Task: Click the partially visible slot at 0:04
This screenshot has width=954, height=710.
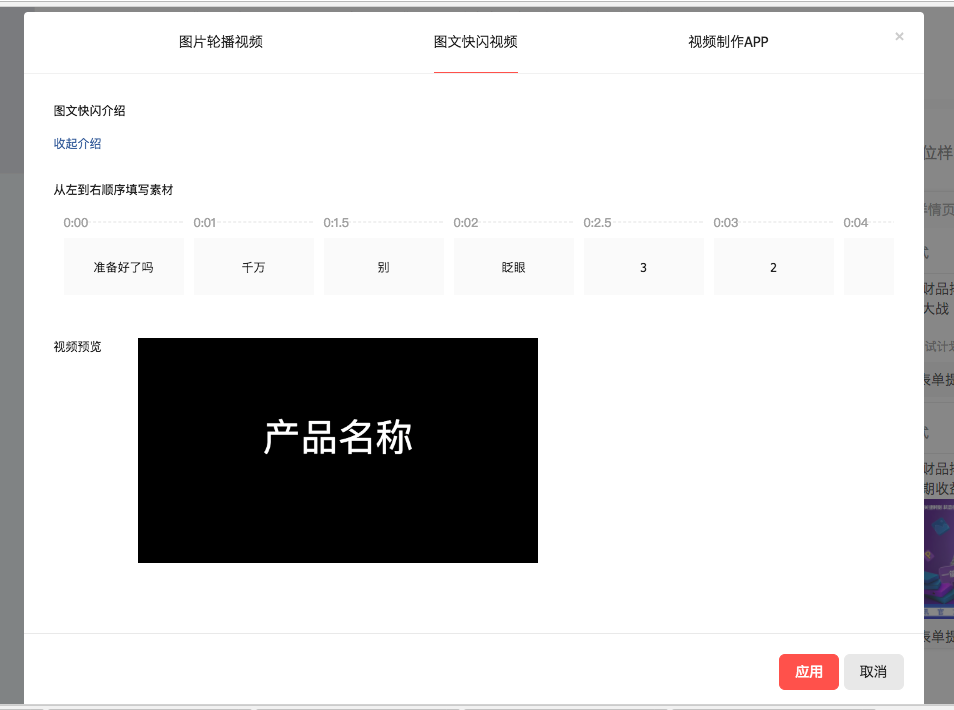Action: click(868, 267)
